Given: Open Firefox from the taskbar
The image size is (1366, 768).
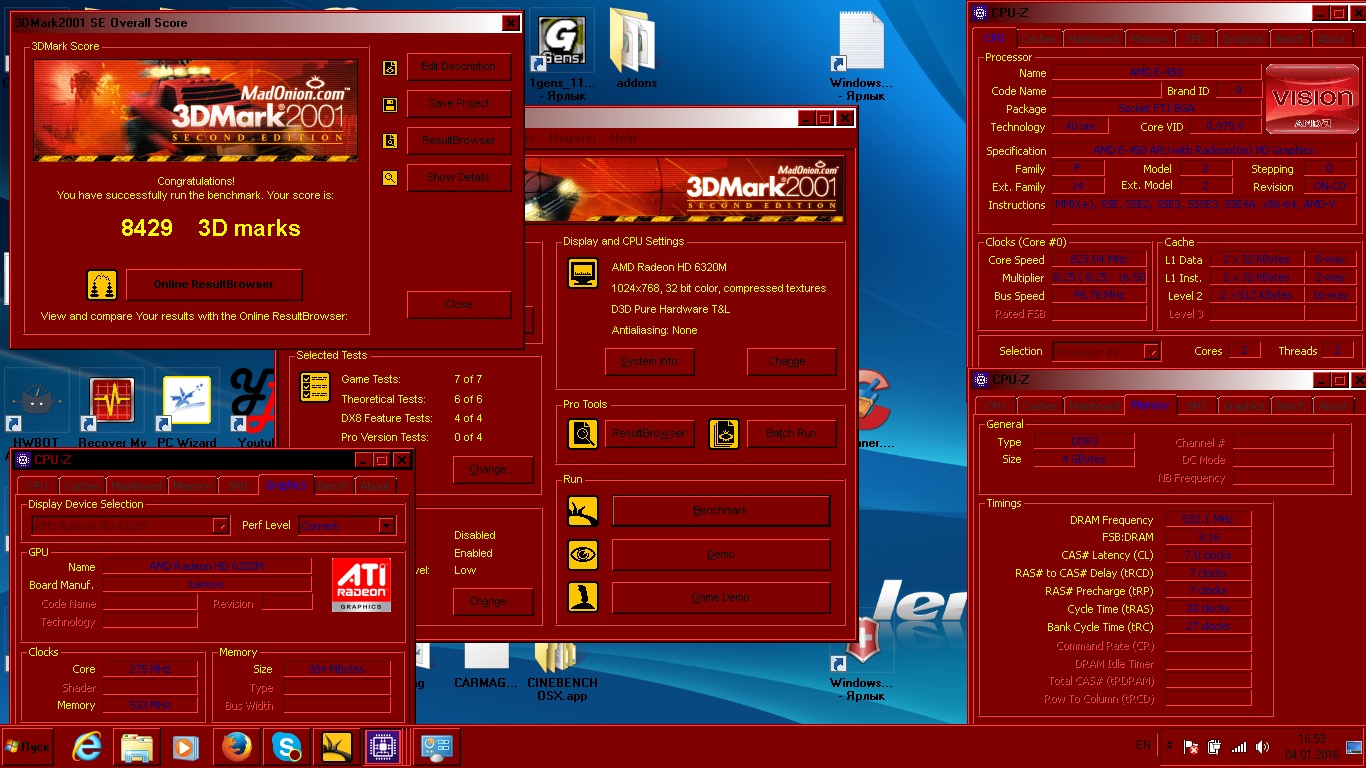Looking at the screenshot, I should [237, 747].
